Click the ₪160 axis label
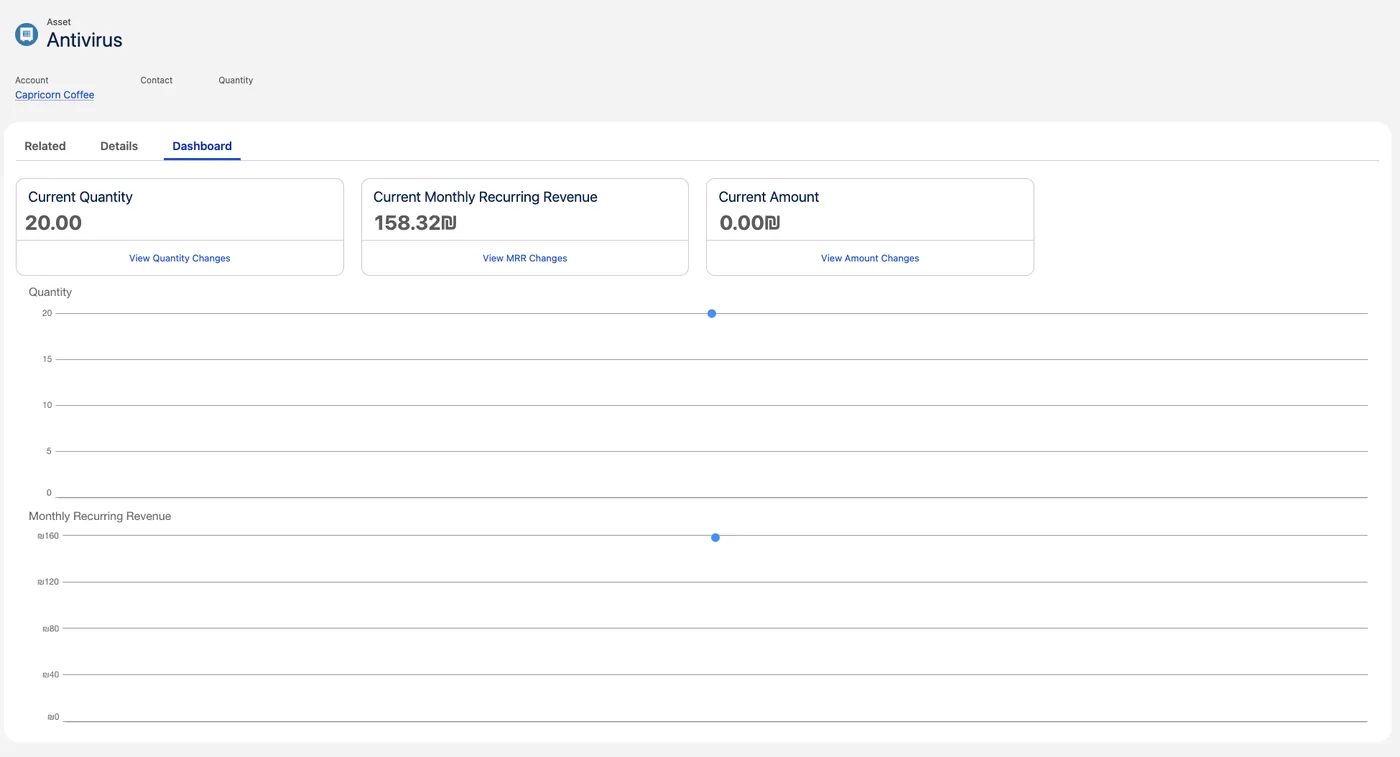1400x757 pixels. [x=48, y=536]
